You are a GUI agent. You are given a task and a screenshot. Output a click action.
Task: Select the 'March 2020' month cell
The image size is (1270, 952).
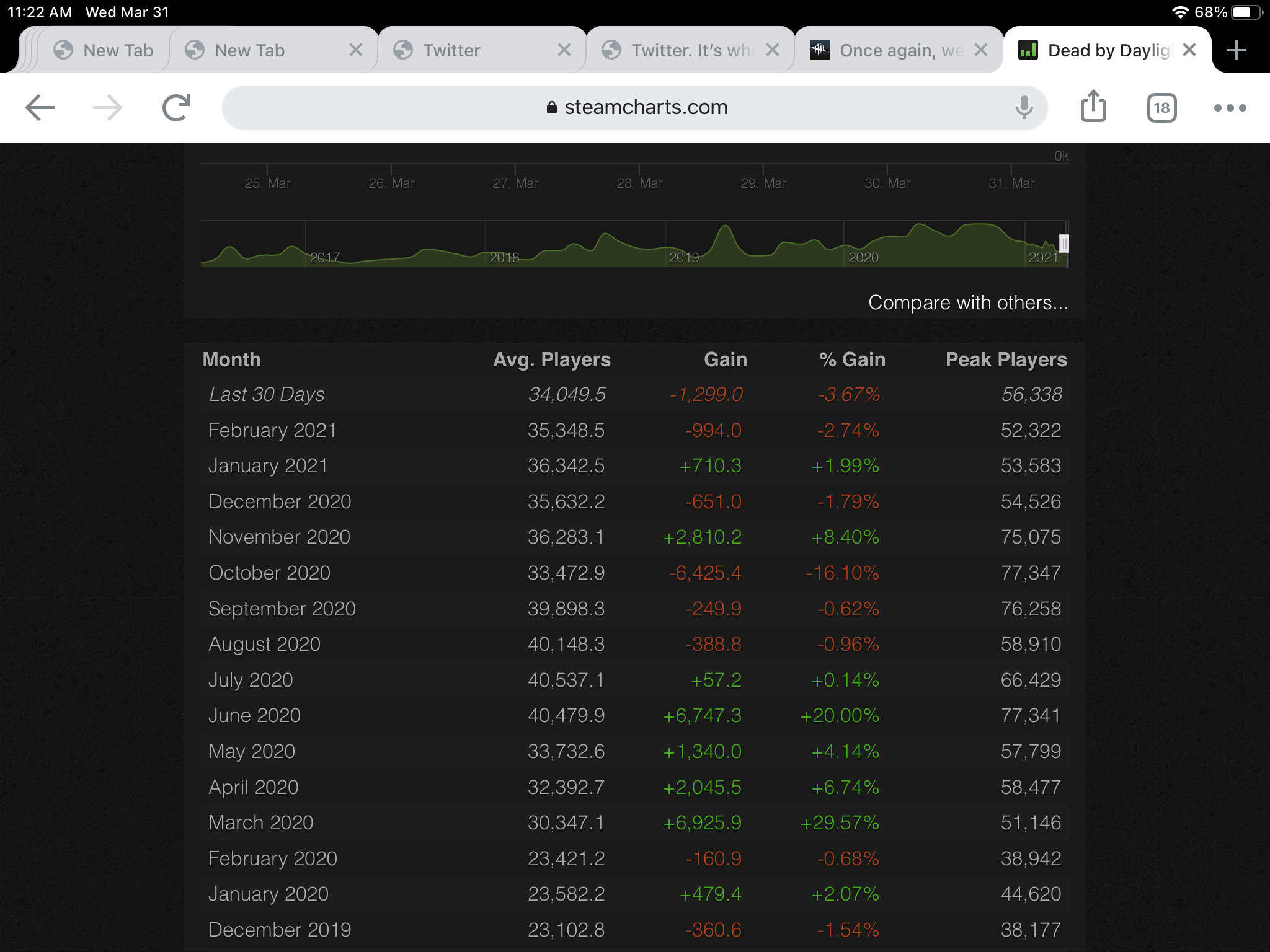260,822
